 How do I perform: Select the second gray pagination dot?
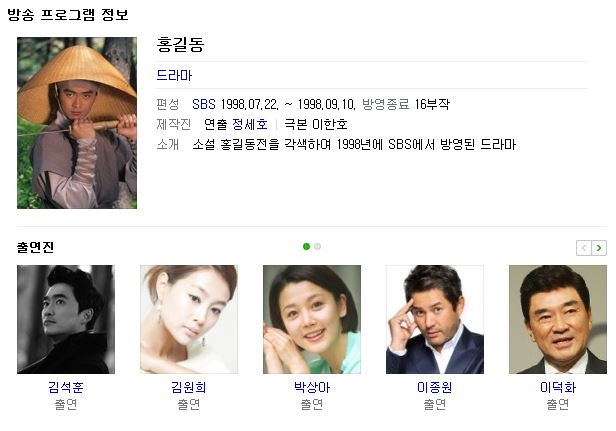[x=317, y=246]
